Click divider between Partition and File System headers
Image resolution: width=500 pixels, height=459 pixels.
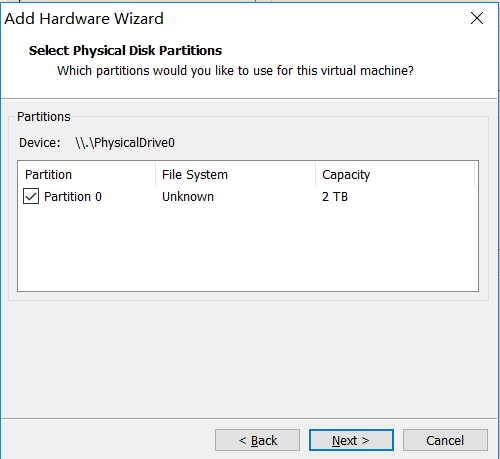(x=155, y=174)
